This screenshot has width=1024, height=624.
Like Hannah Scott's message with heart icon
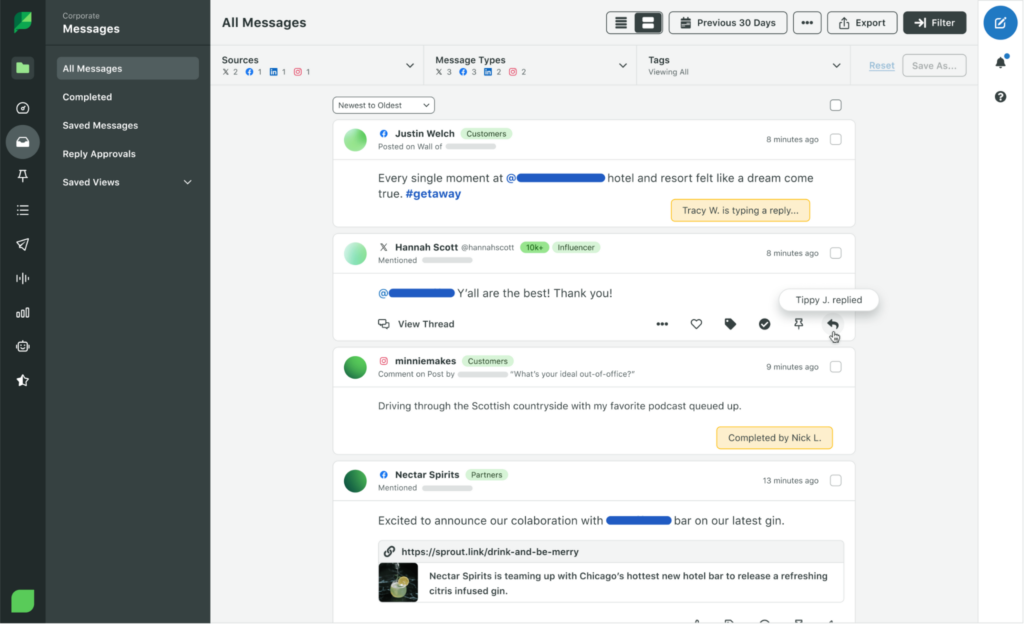[x=696, y=324]
